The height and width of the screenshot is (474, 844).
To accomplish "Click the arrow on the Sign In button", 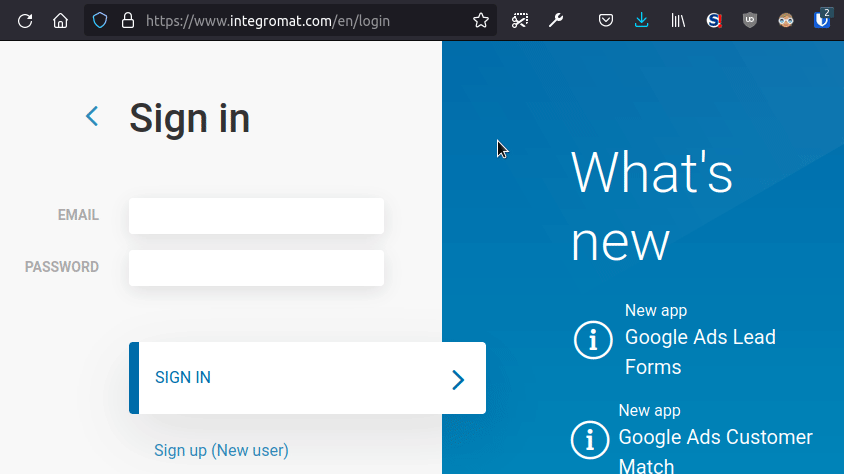I will click(458, 379).
